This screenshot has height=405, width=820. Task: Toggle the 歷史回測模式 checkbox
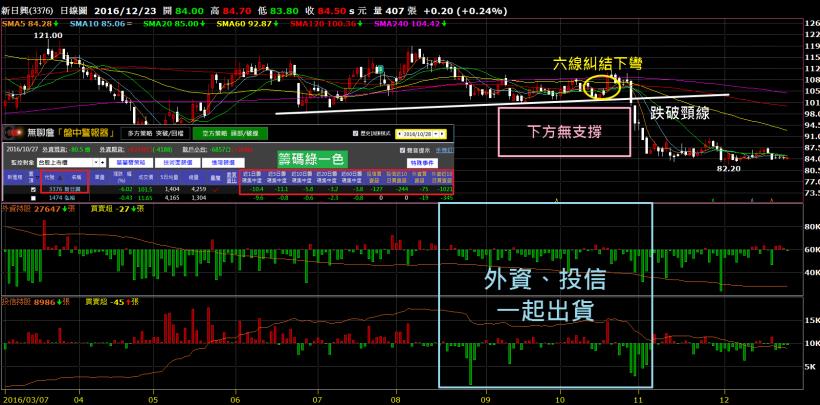pos(356,133)
